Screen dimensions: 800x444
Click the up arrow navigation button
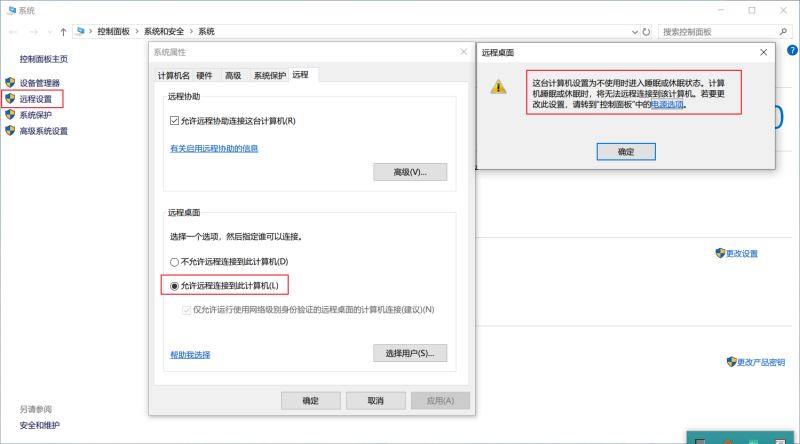(x=64, y=32)
